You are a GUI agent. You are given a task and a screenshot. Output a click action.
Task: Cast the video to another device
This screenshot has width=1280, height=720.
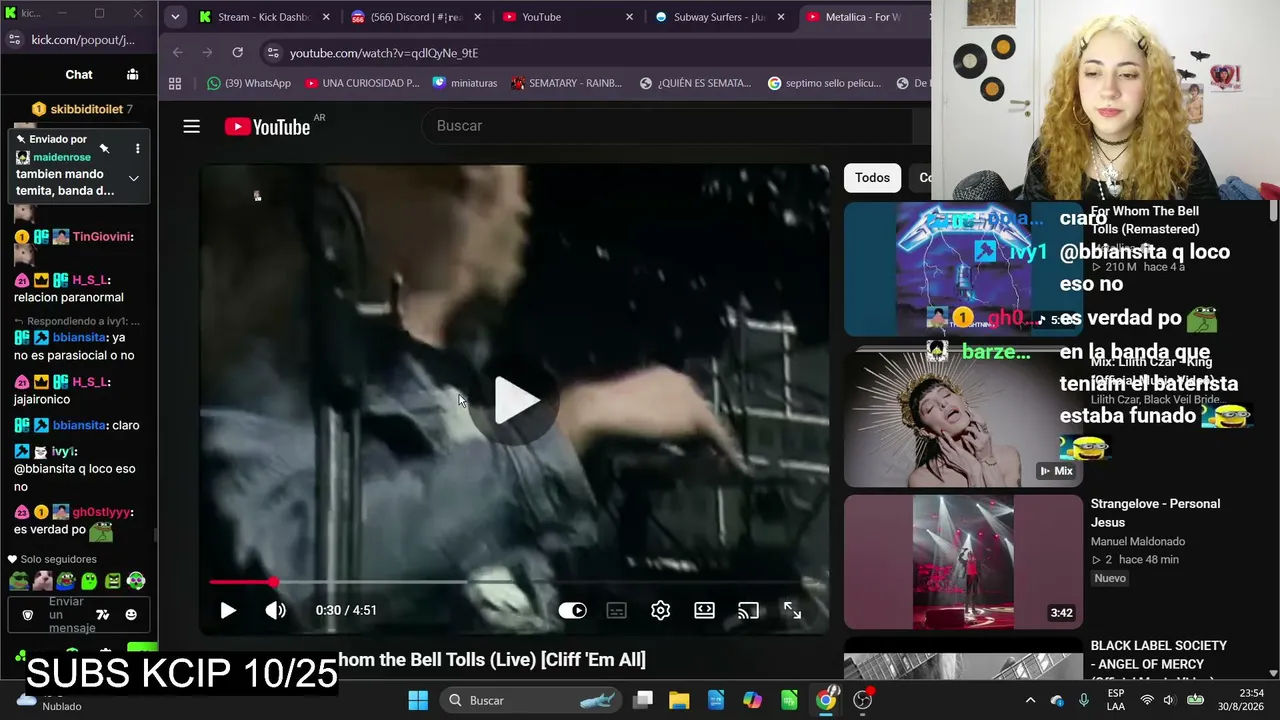click(748, 610)
